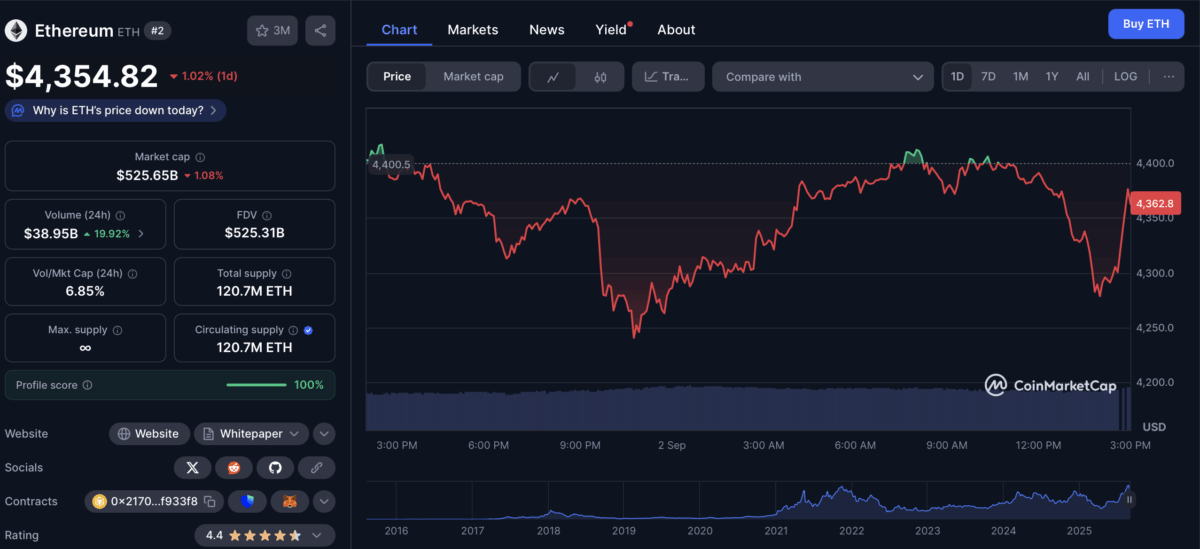Screen dimensions: 1200x549
Task: Switch to candlestick chart icon
Action: [x=600, y=77]
